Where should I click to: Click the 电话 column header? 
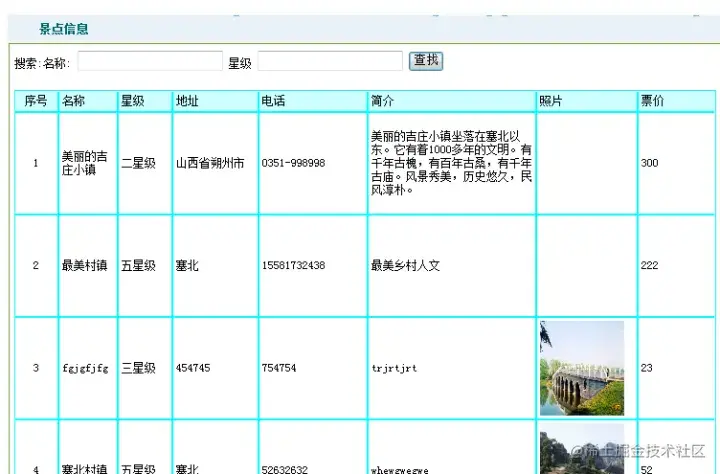click(313, 101)
